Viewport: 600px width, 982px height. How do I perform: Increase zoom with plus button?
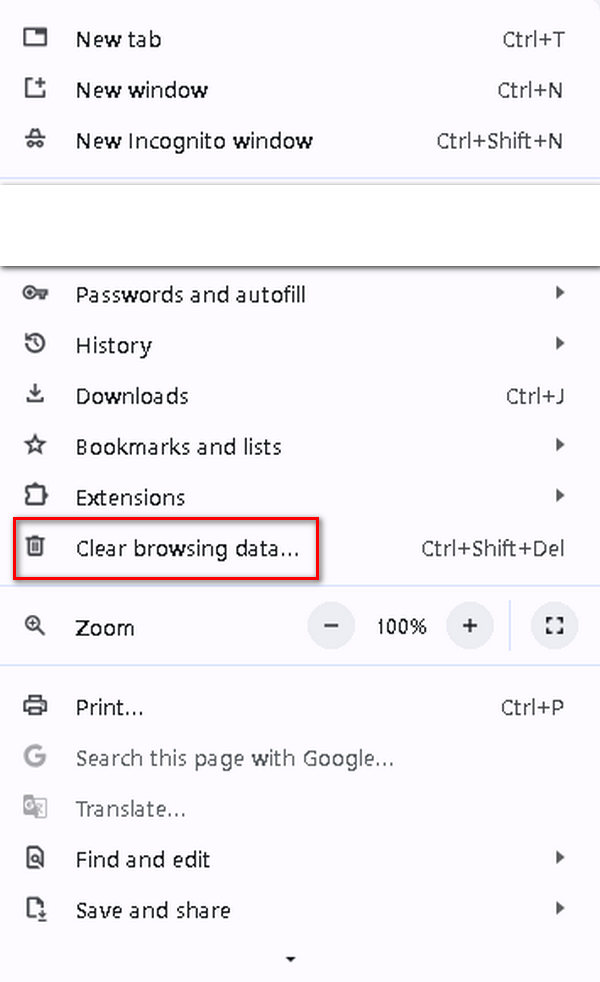470,627
